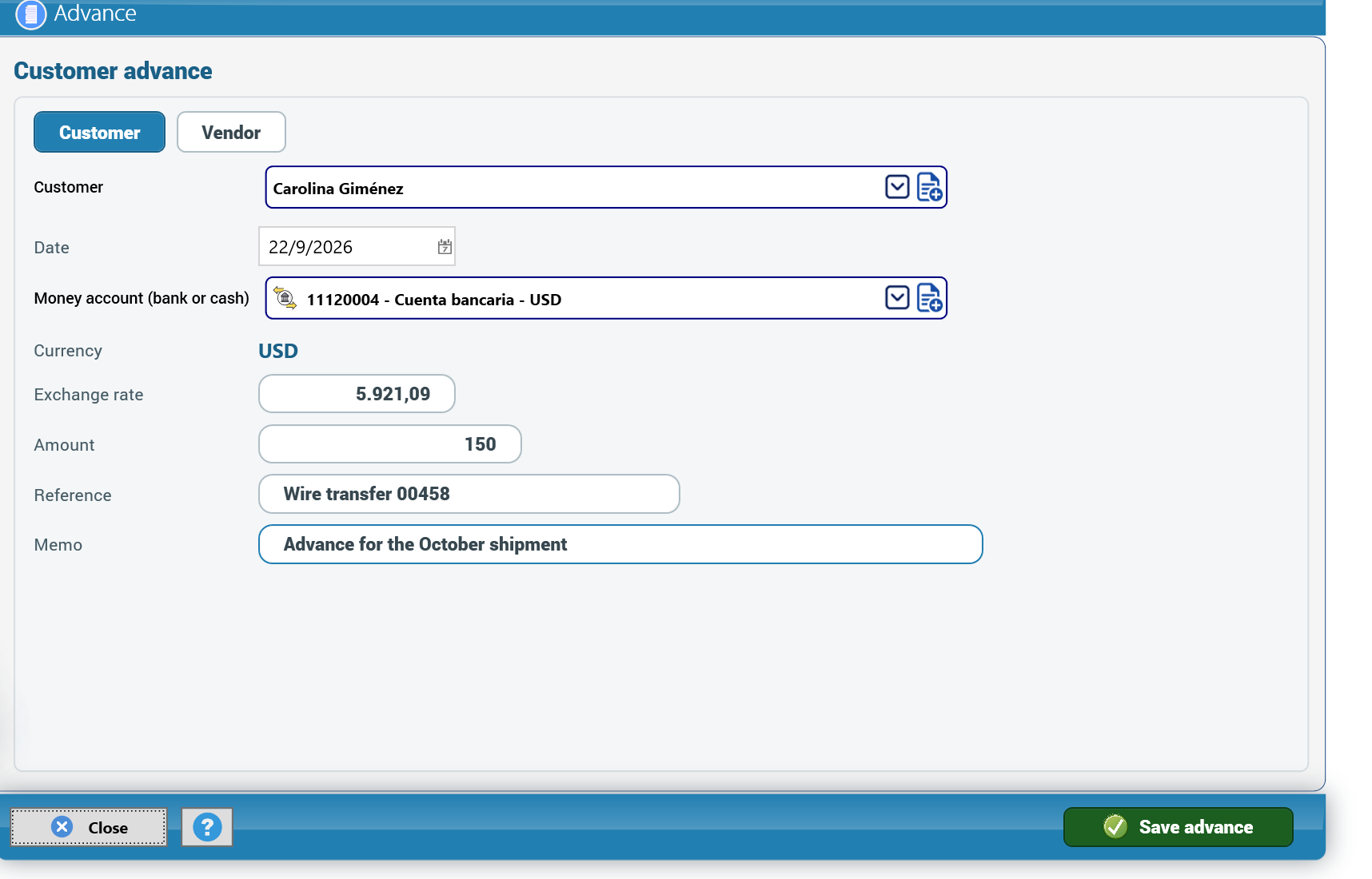1372x879 pixels.
Task: Click the Exchange rate field 5.921,09
Action: 357,394
